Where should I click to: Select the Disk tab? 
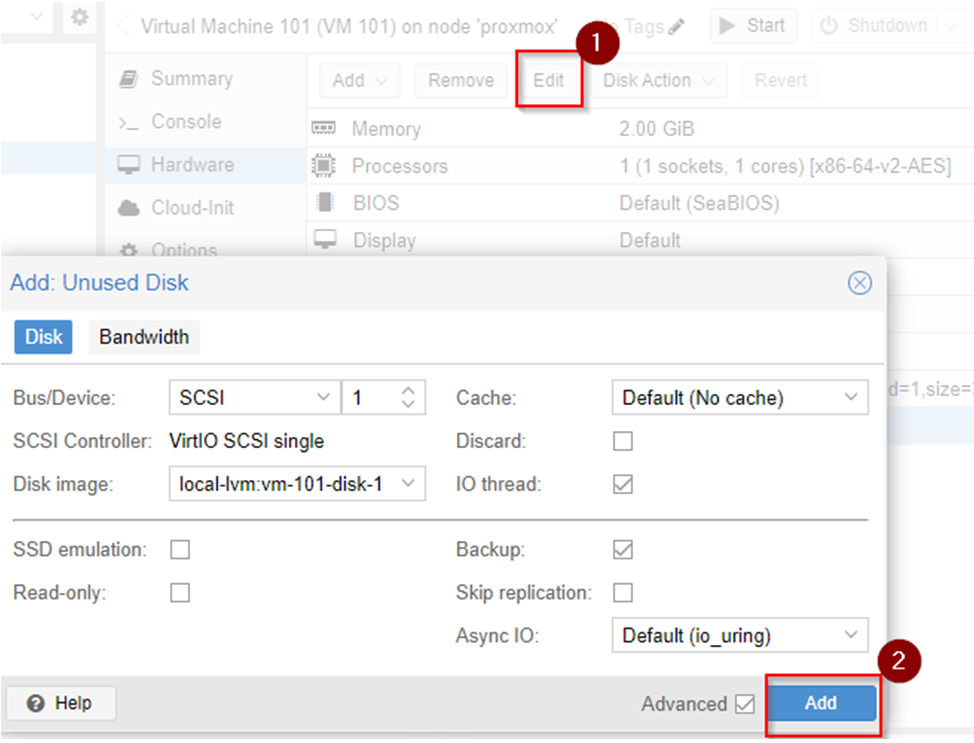pos(43,337)
